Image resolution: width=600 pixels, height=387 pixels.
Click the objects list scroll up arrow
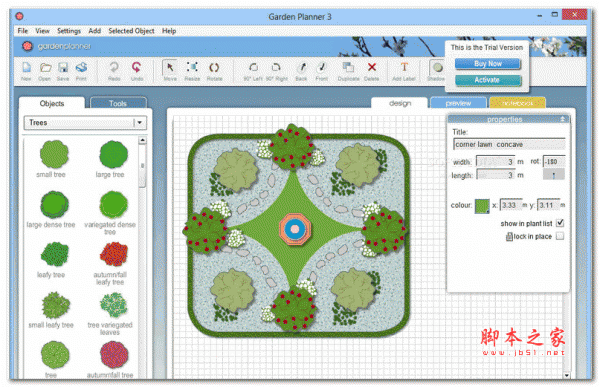coord(142,140)
